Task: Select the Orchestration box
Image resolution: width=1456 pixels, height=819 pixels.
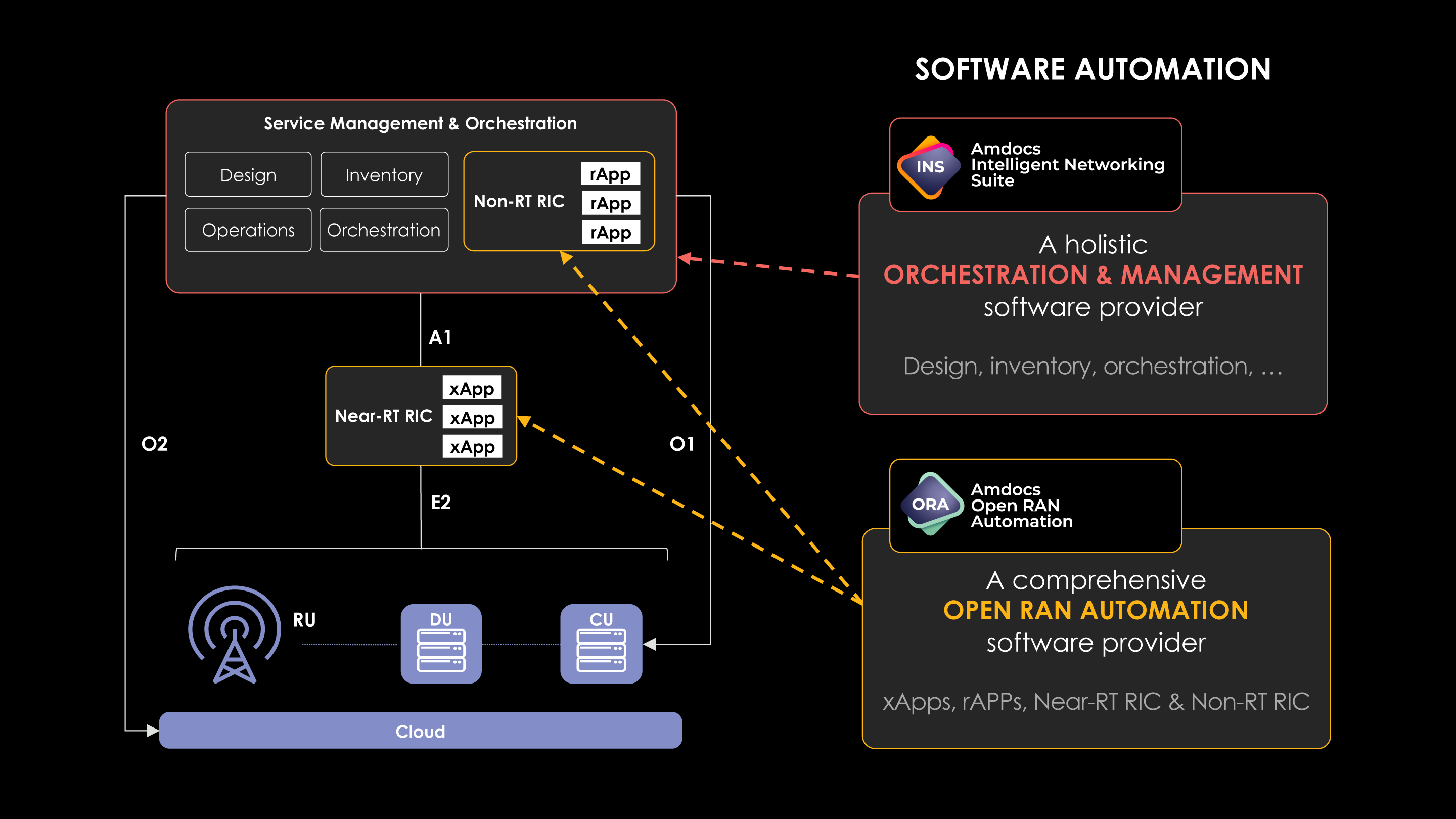Action: tap(384, 230)
